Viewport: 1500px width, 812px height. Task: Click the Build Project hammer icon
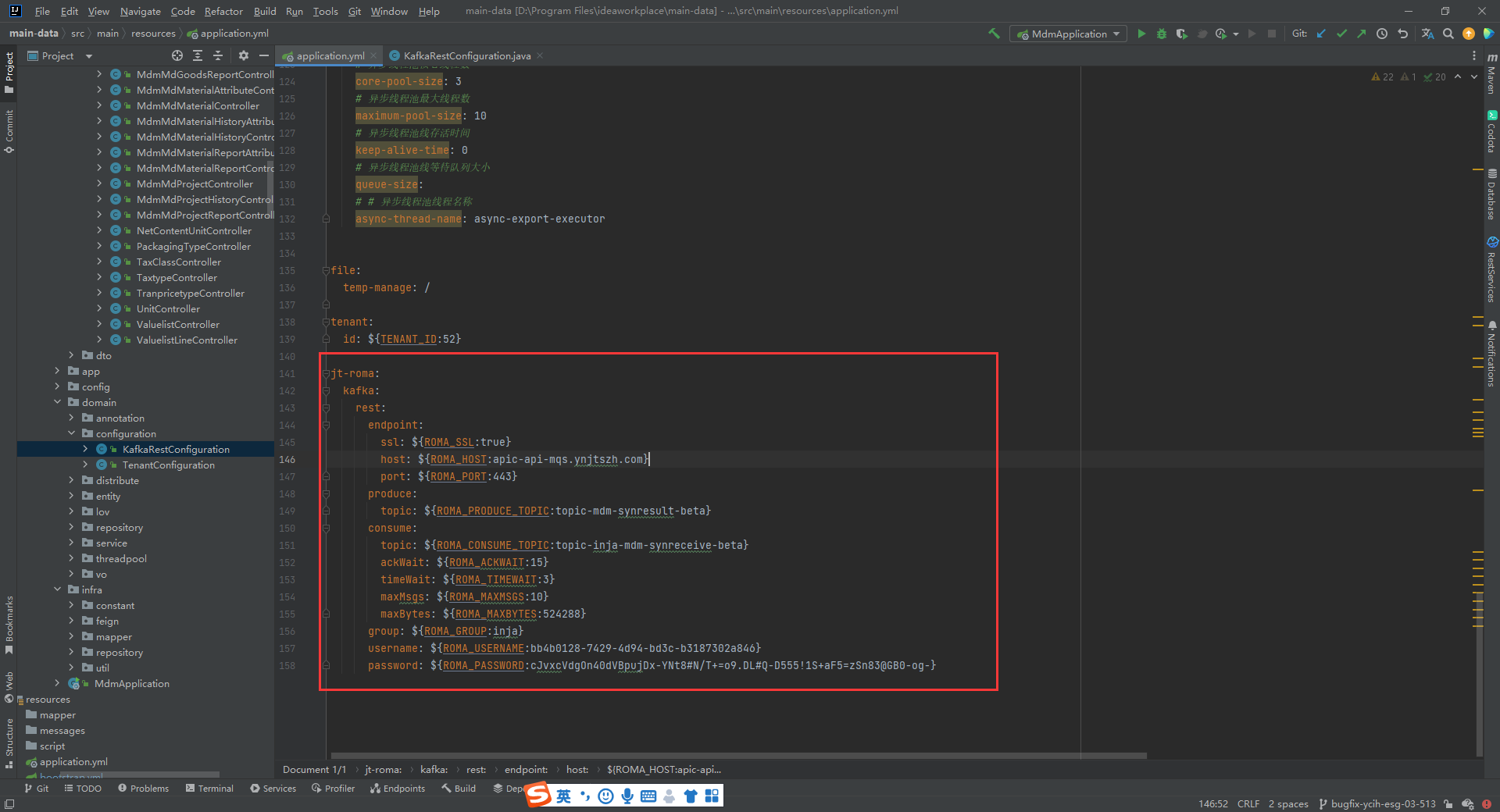(x=994, y=34)
